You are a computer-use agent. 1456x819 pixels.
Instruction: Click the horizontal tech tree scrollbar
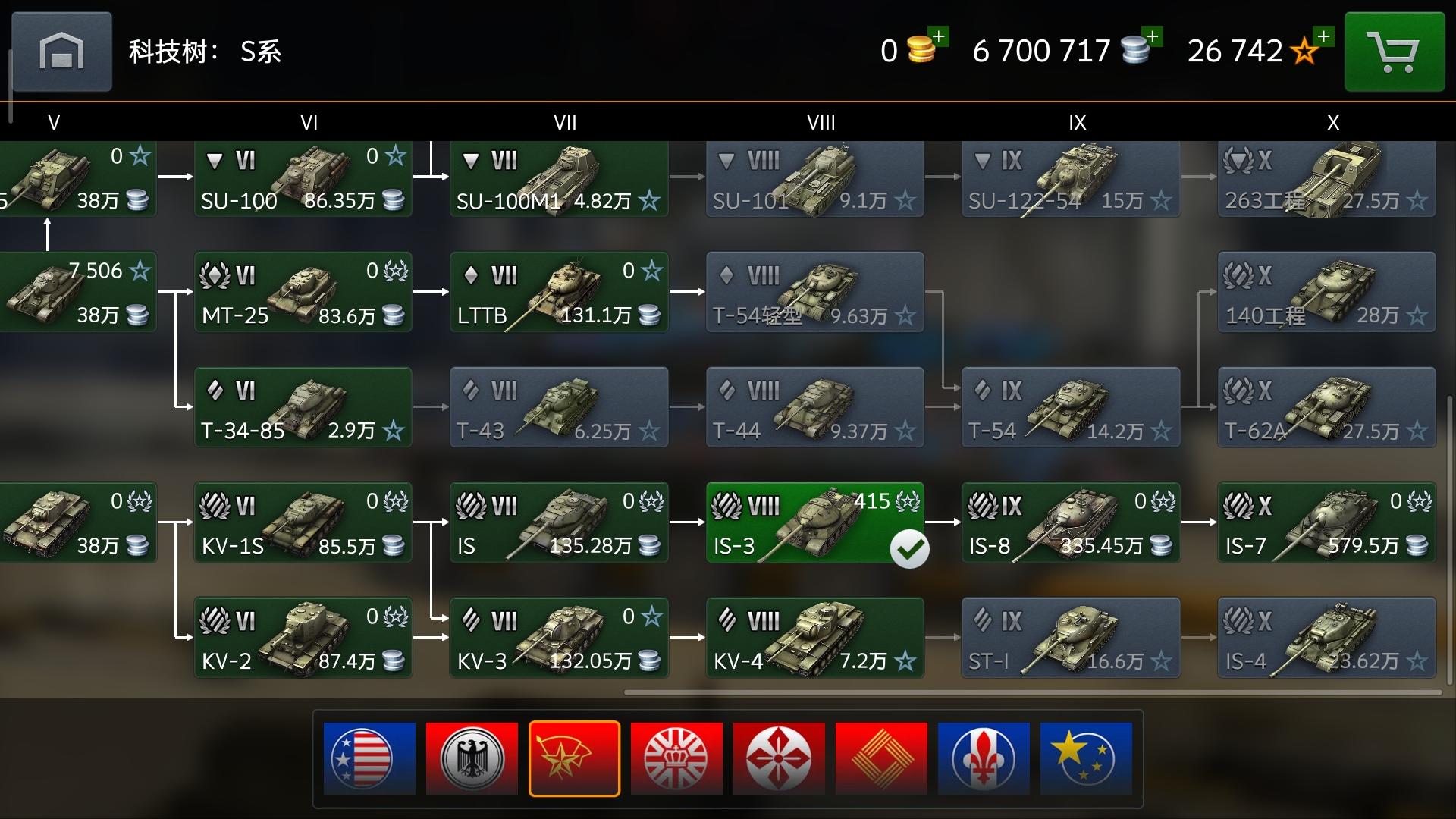pyautogui.click(x=1033, y=692)
